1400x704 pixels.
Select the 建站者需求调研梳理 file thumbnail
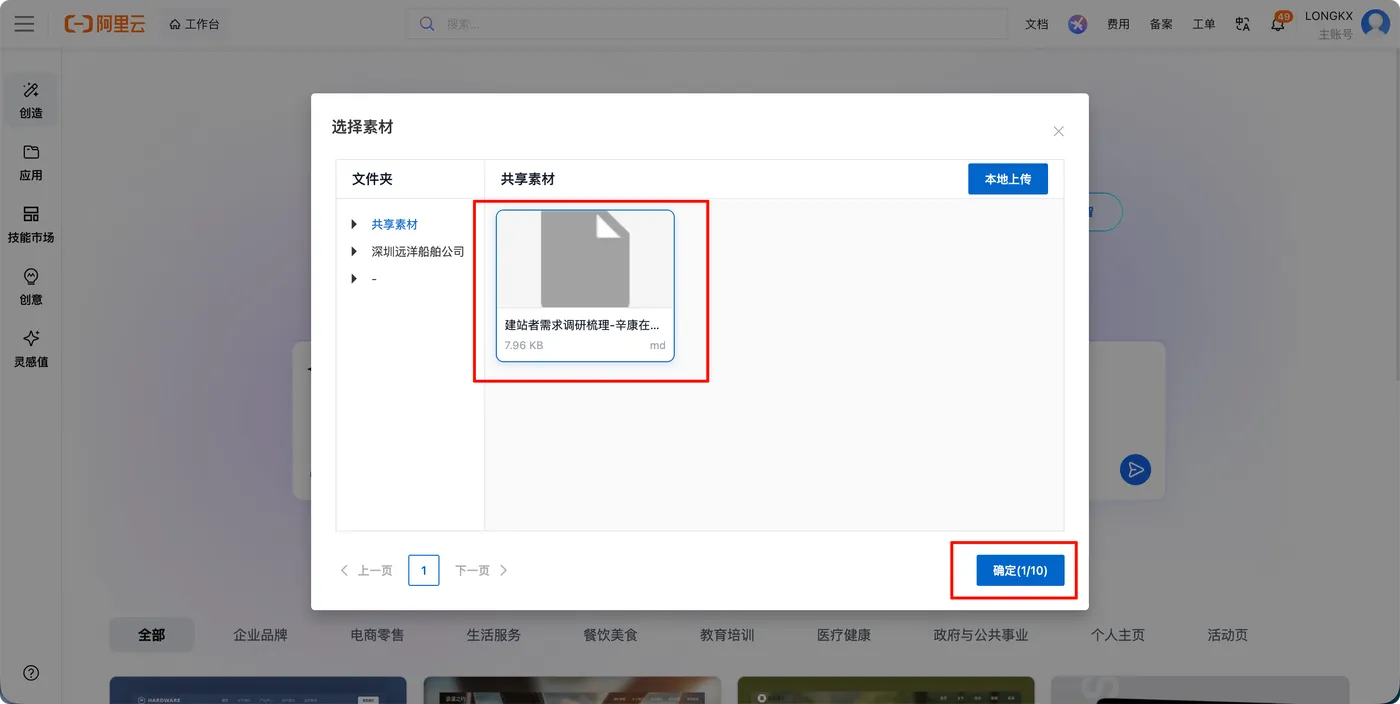click(x=585, y=285)
